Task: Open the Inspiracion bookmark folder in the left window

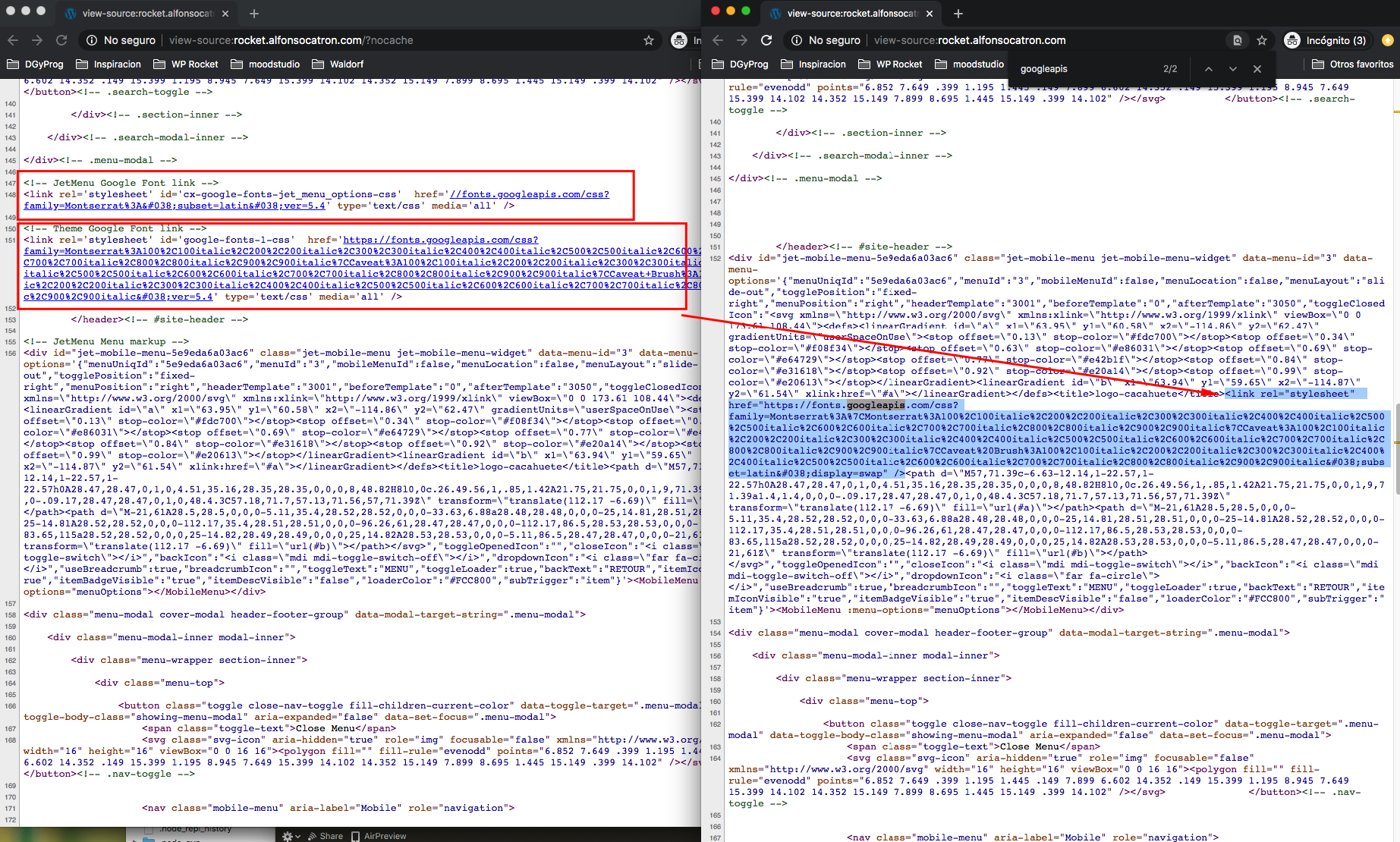Action: 109,64
